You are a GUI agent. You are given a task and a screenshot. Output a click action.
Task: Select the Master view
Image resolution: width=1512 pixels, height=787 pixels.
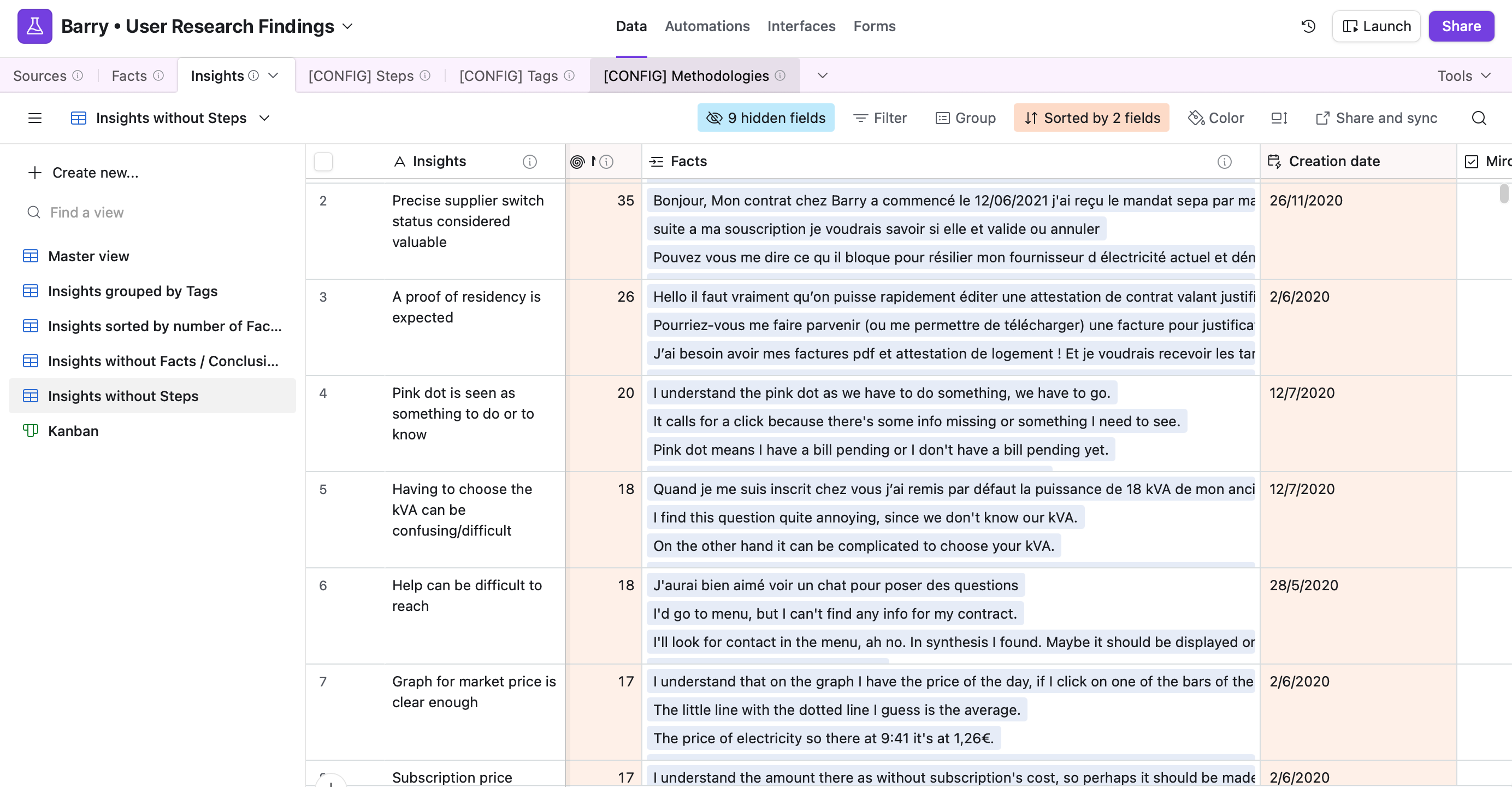pos(152,256)
